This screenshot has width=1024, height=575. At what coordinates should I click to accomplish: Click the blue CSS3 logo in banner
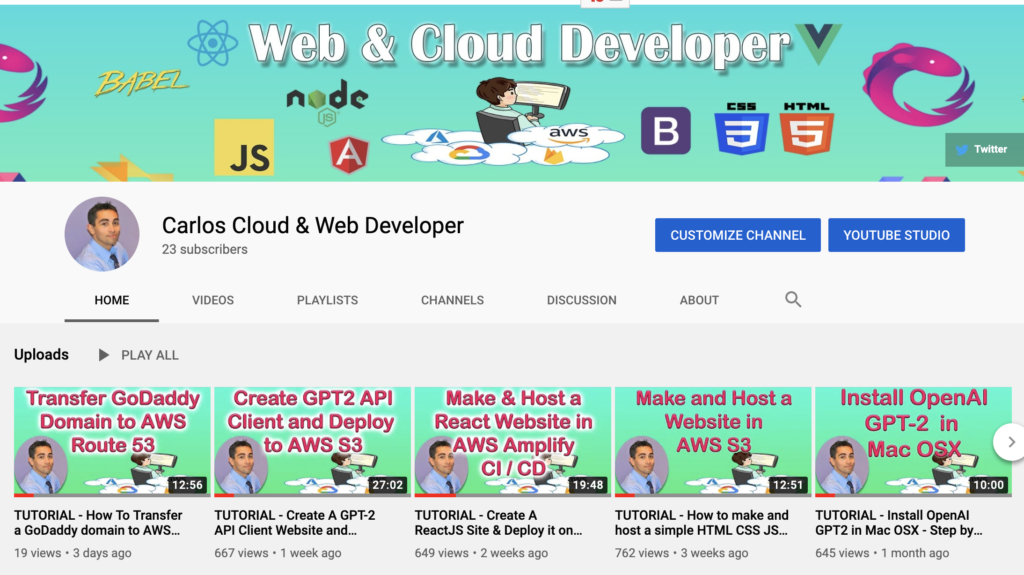[x=741, y=128]
